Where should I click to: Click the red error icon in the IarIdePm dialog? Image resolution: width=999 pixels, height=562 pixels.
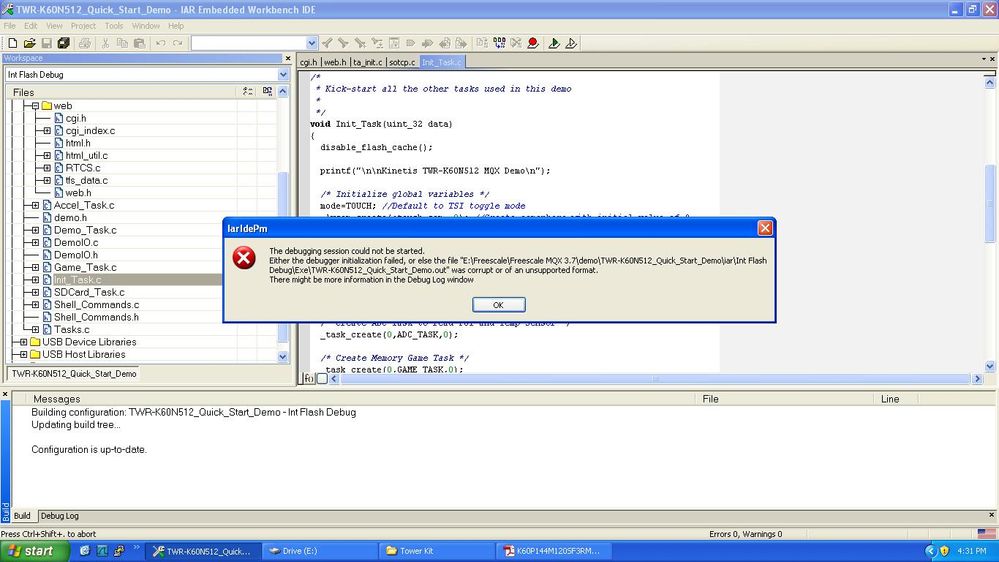pos(244,258)
